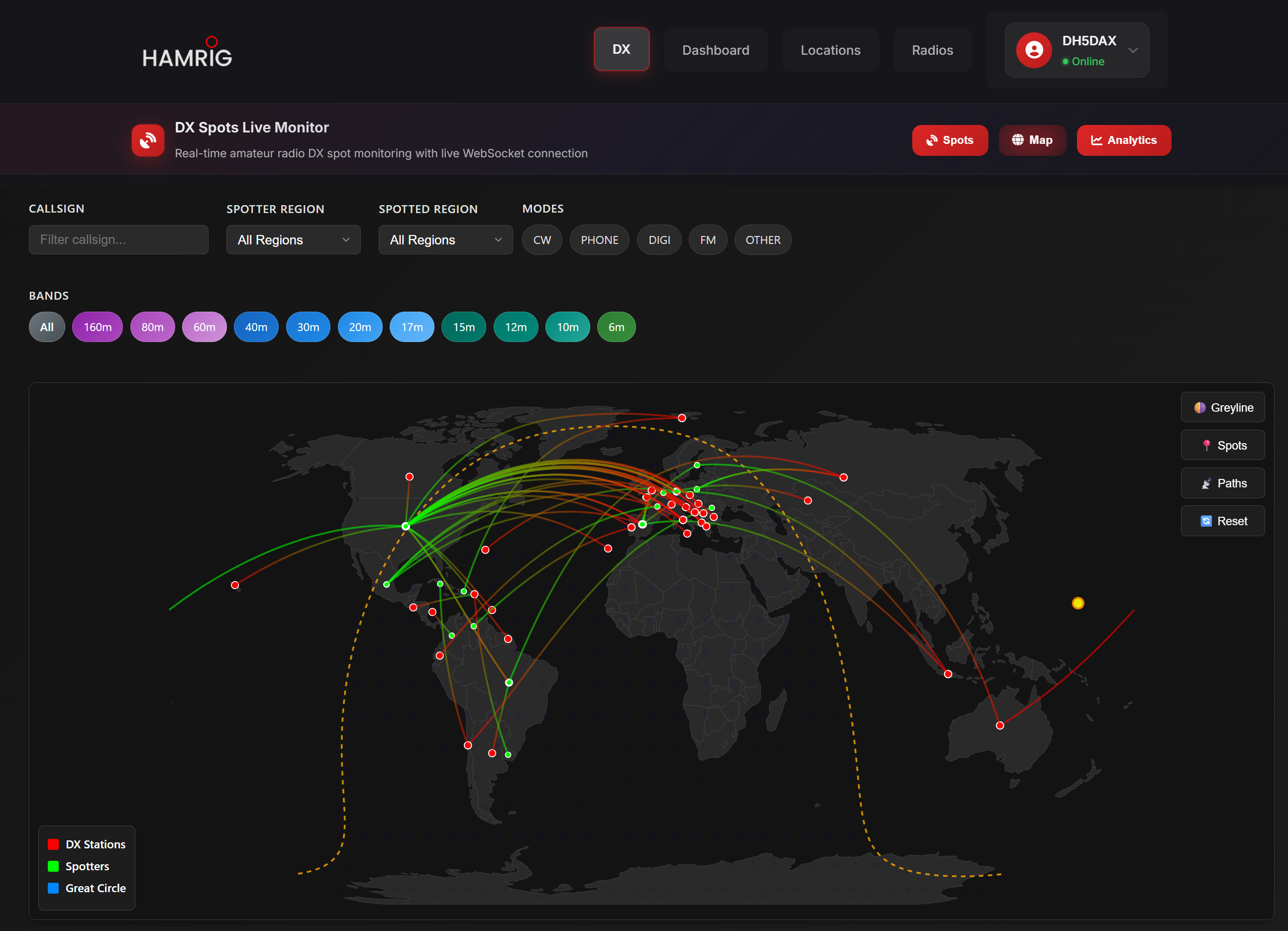Screen dimensions: 1288x931
Task: Filter by 30m band
Action: (x=308, y=327)
